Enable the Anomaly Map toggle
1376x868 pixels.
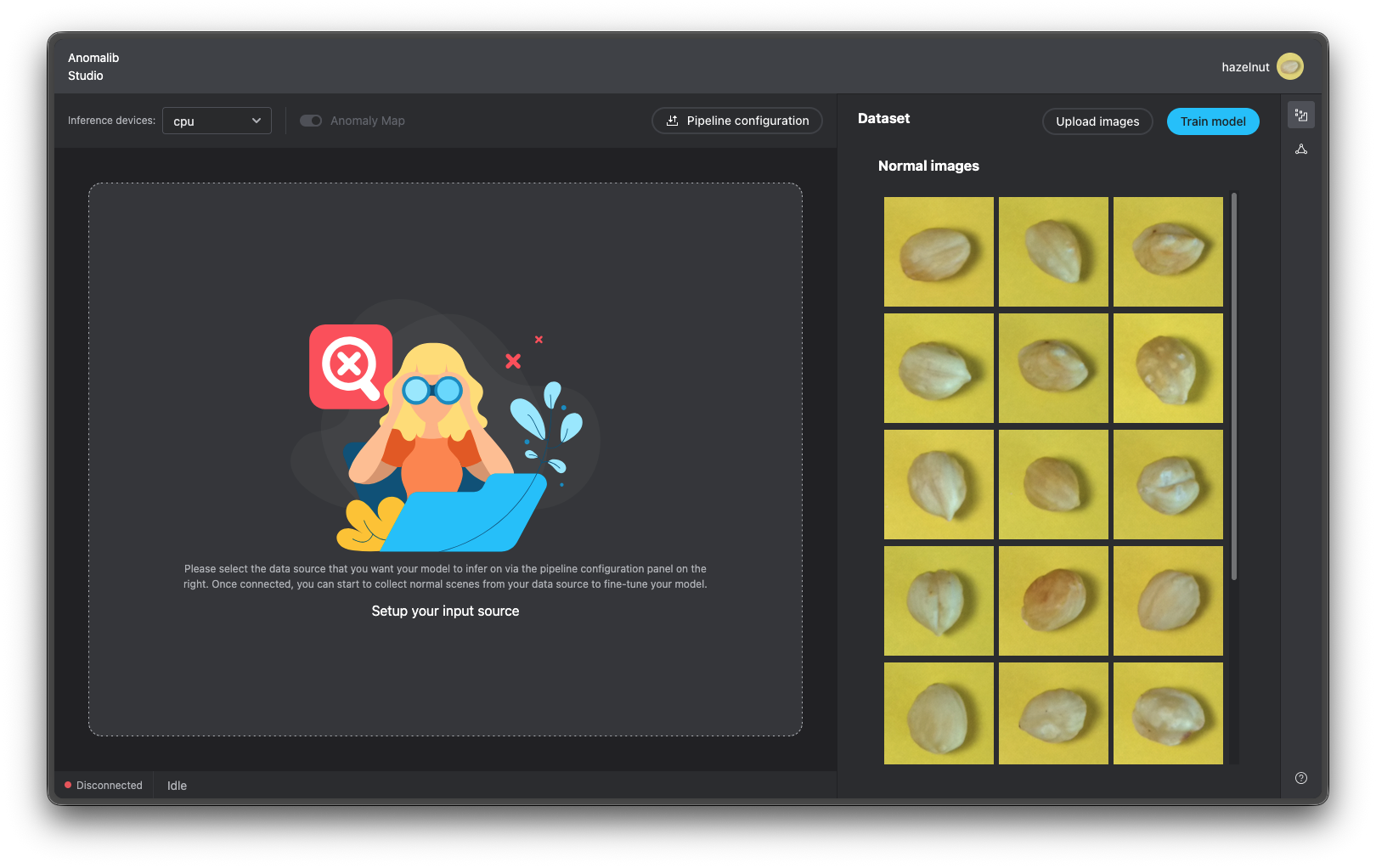311,121
